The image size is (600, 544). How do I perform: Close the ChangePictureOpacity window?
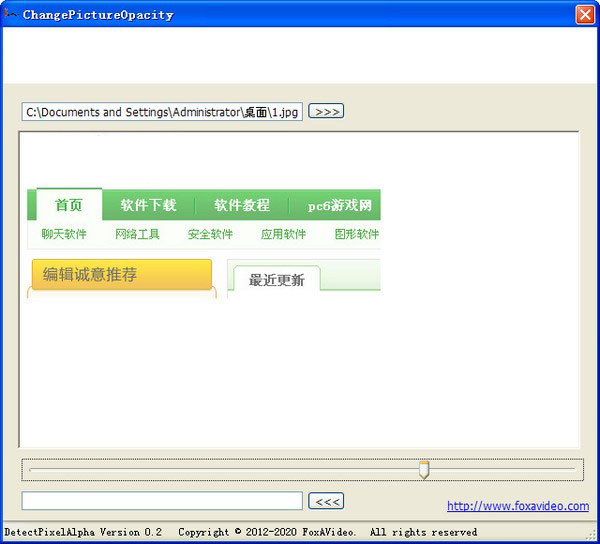tap(585, 15)
